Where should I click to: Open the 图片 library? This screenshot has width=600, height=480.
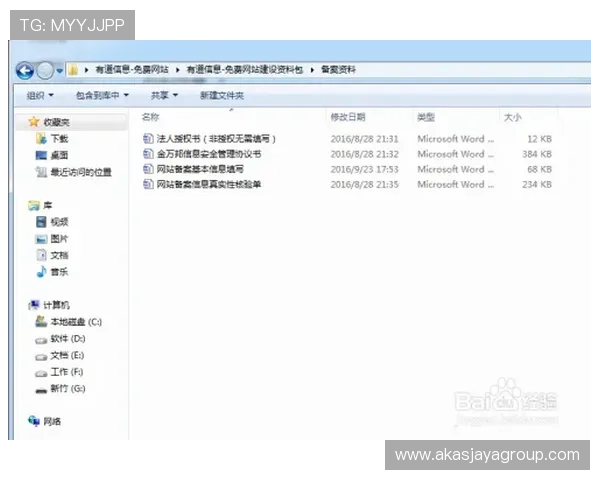pyautogui.click(x=59, y=239)
